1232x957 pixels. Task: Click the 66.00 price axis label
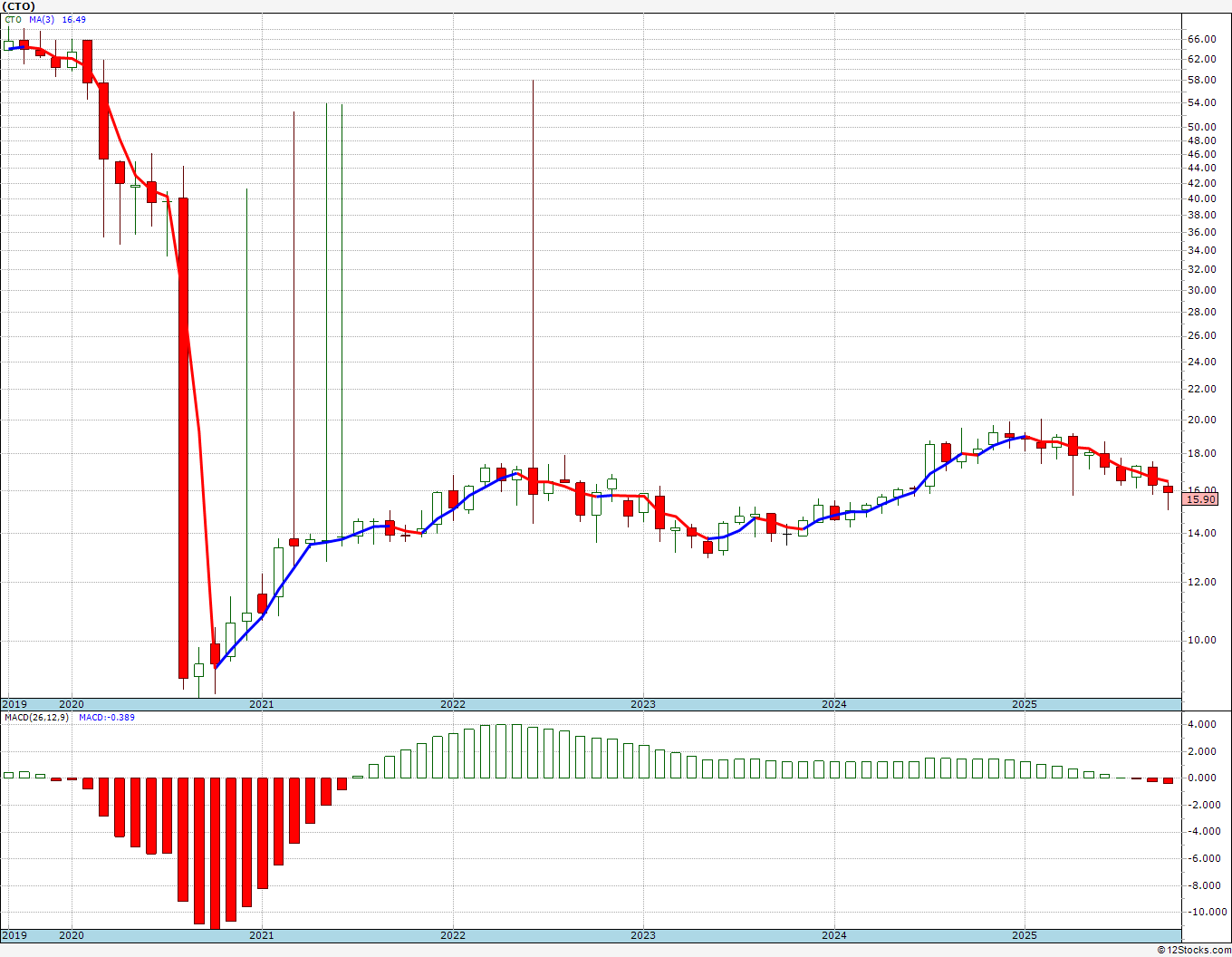[x=1201, y=39]
